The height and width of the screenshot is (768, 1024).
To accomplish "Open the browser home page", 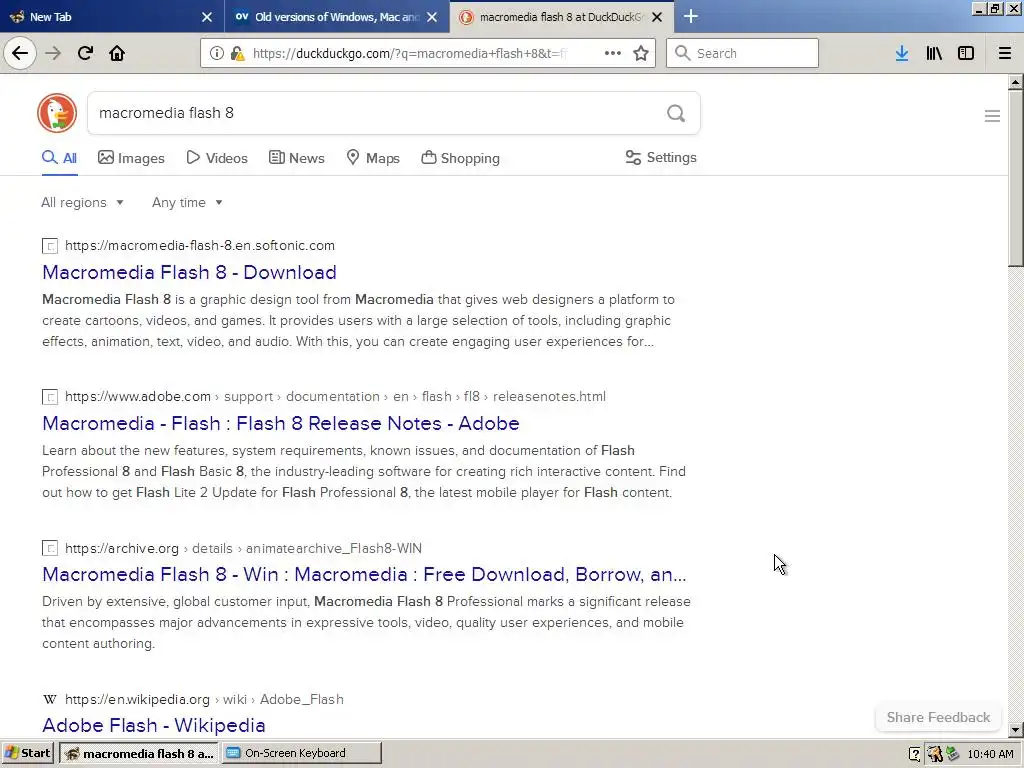I will (117, 53).
